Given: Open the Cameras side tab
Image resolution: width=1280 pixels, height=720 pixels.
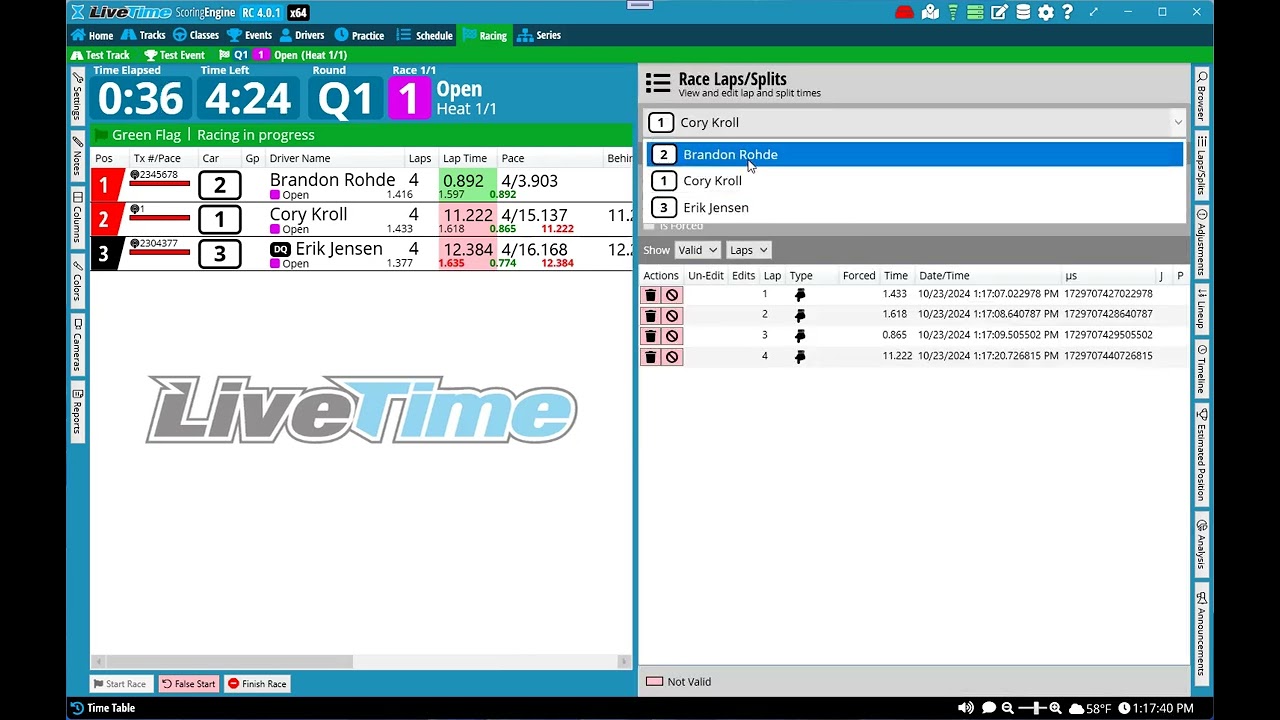Looking at the screenshot, I should [77, 345].
